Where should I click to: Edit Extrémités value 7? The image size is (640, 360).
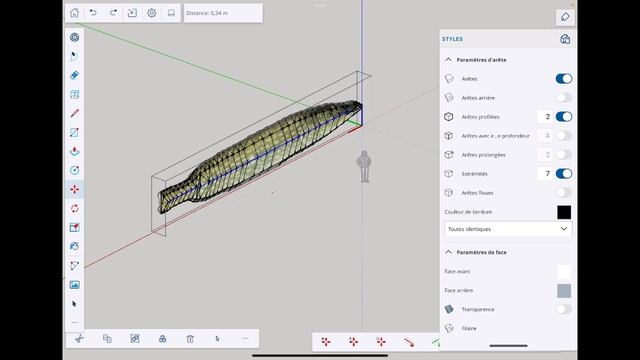545,173
